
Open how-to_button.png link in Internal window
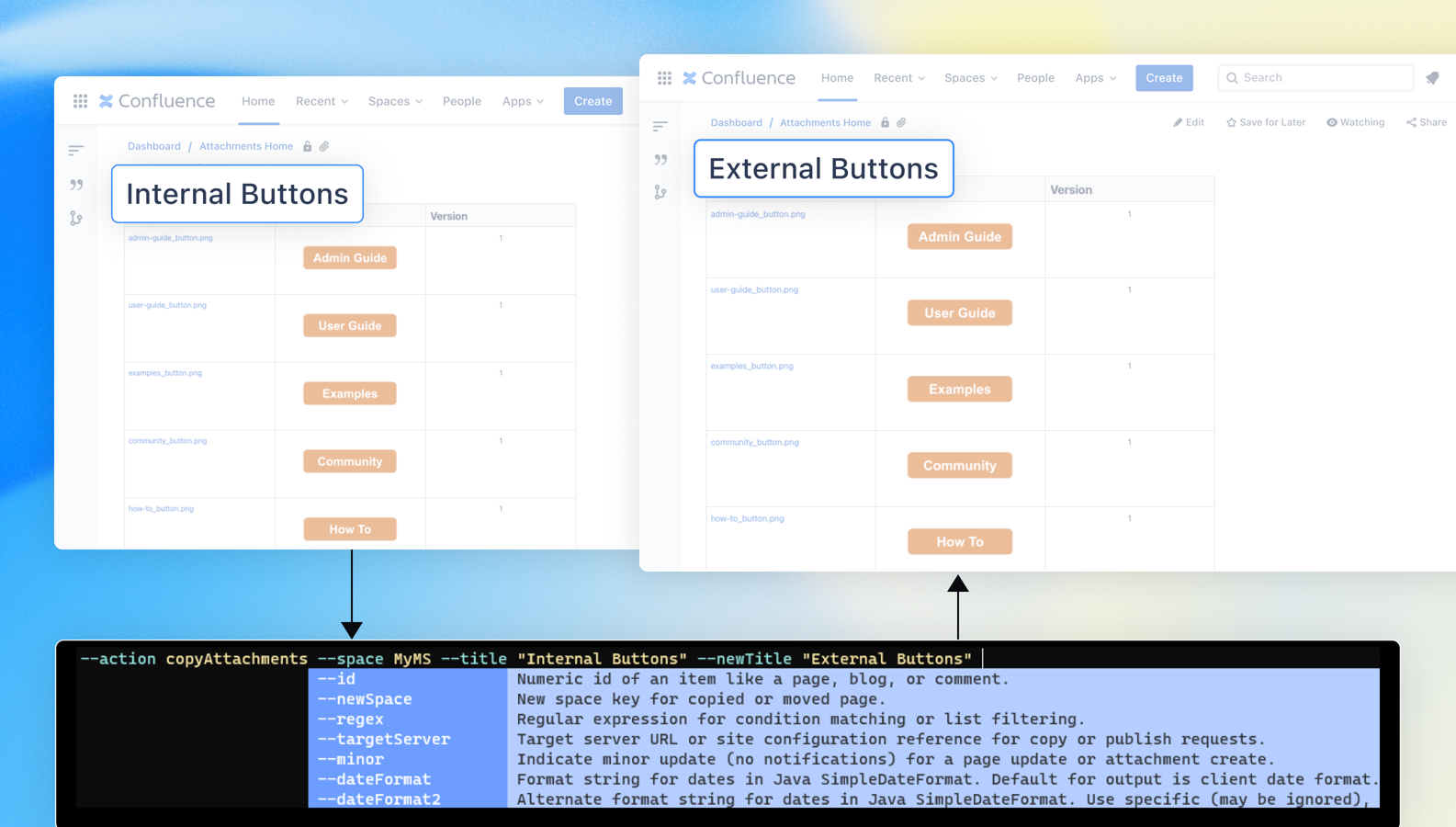[161, 509]
